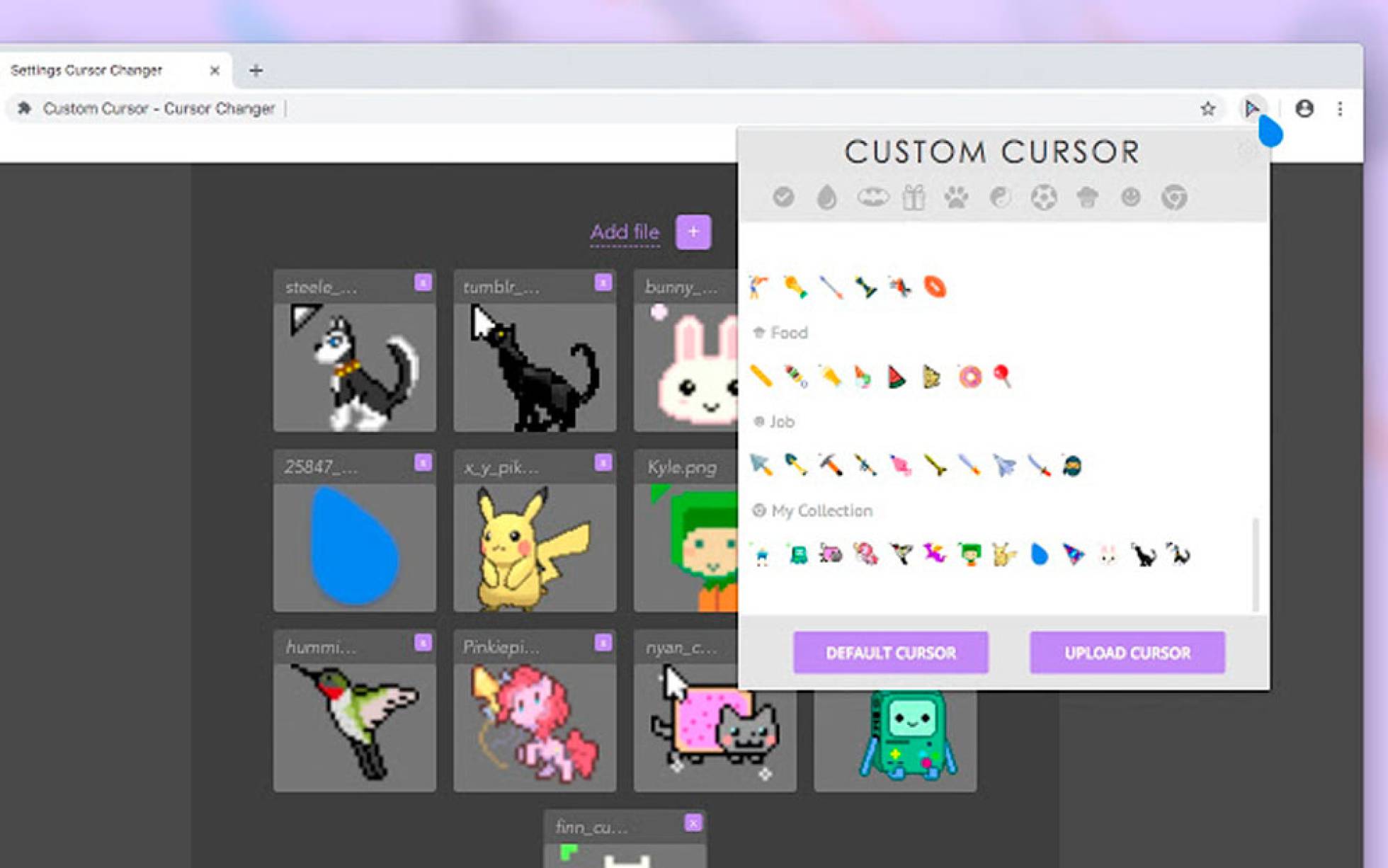Click the purple plus button beside Add file
This screenshot has height=868, width=1388.
click(693, 232)
